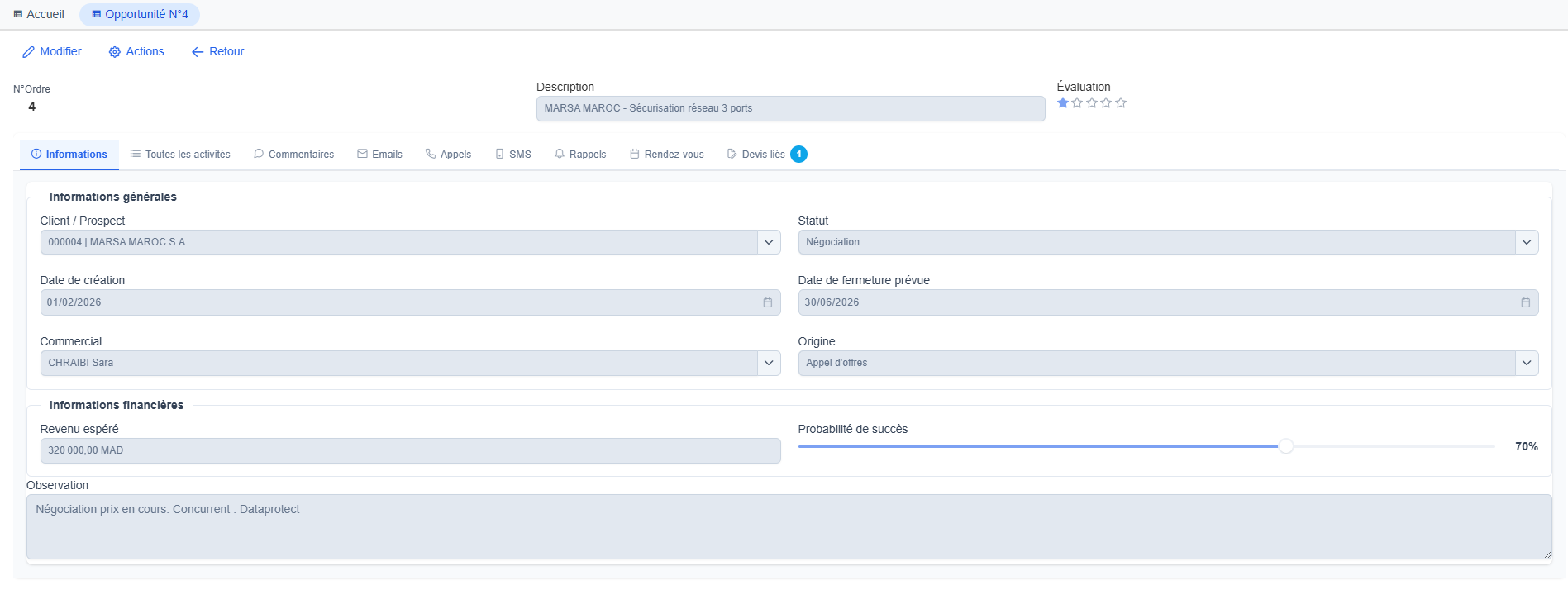The height and width of the screenshot is (590, 1568).
Task: Switch to the Informations tab
Action: (x=69, y=155)
